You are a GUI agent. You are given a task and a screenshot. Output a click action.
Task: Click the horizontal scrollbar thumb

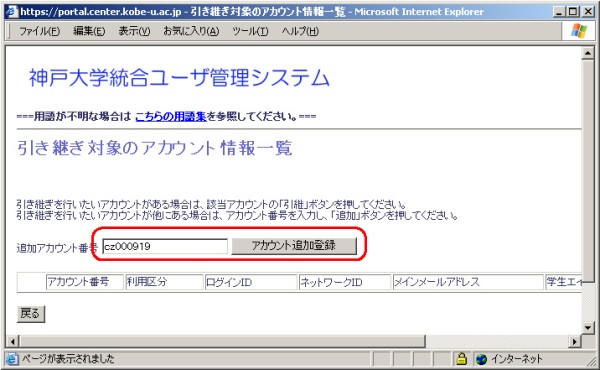222,341
